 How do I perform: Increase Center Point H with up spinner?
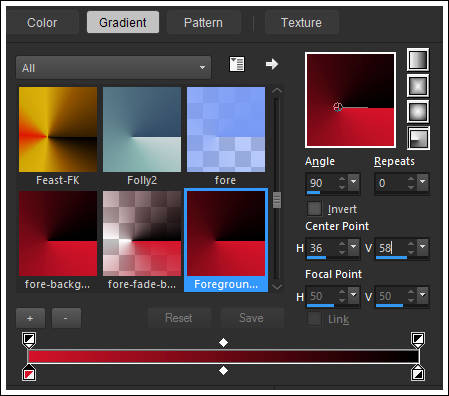[342, 244]
